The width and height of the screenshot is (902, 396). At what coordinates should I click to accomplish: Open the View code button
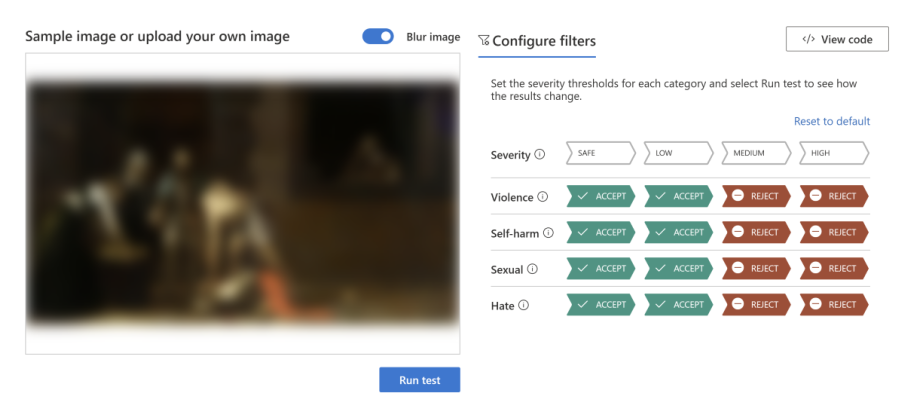pos(838,39)
